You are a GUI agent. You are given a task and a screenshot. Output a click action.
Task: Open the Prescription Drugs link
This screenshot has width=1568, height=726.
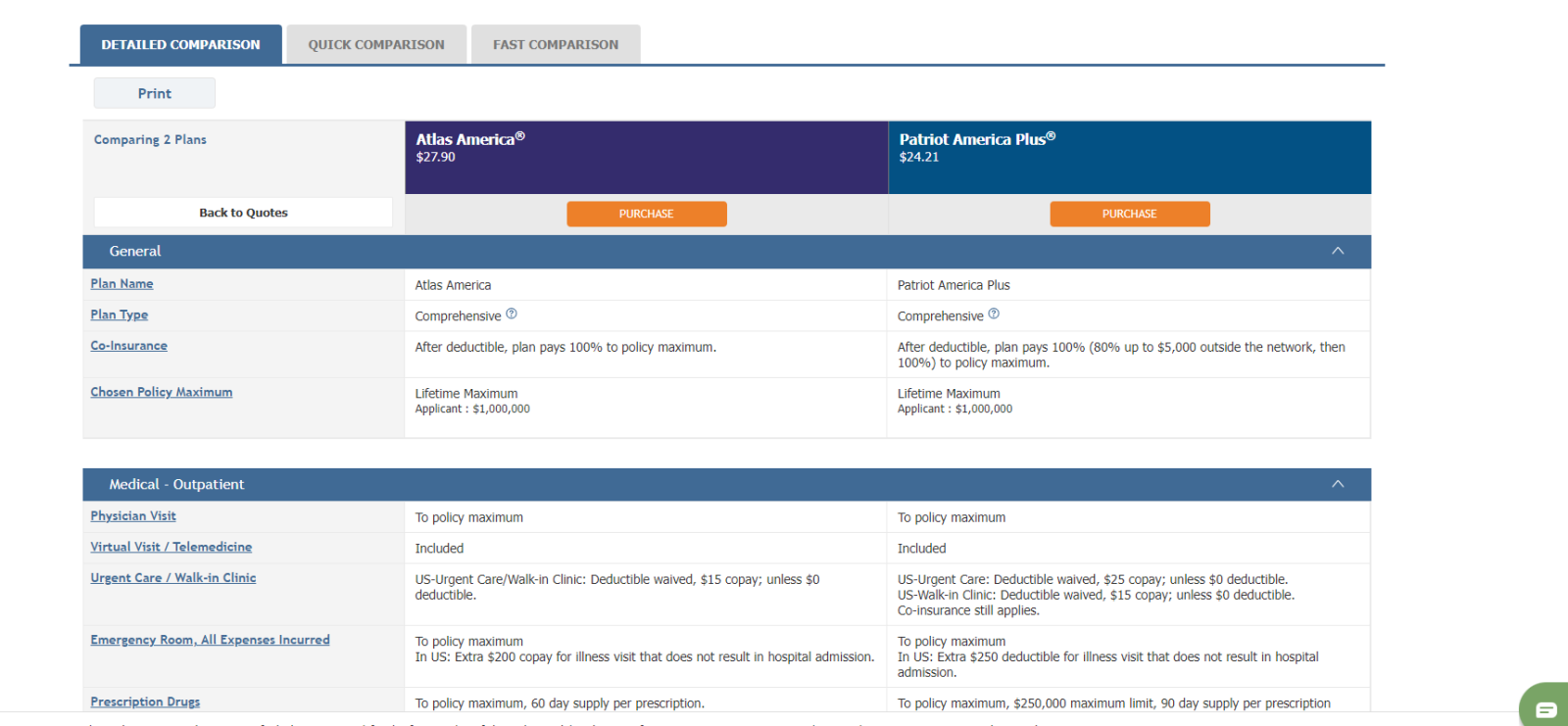pos(145,702)
